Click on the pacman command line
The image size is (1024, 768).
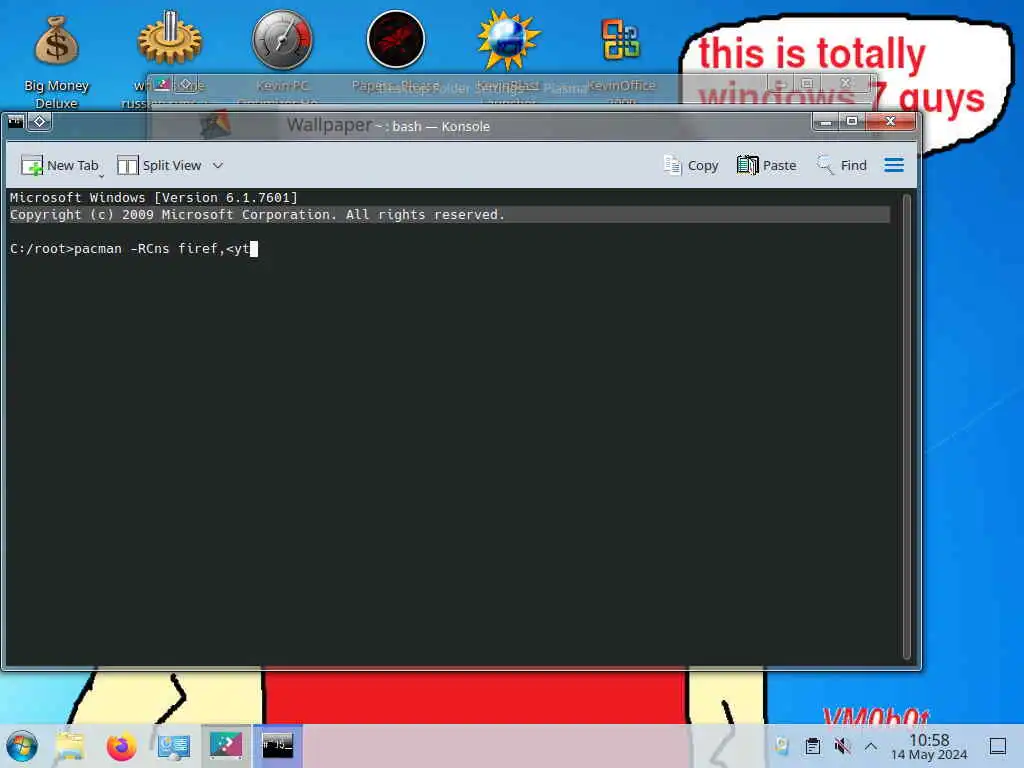134,249
